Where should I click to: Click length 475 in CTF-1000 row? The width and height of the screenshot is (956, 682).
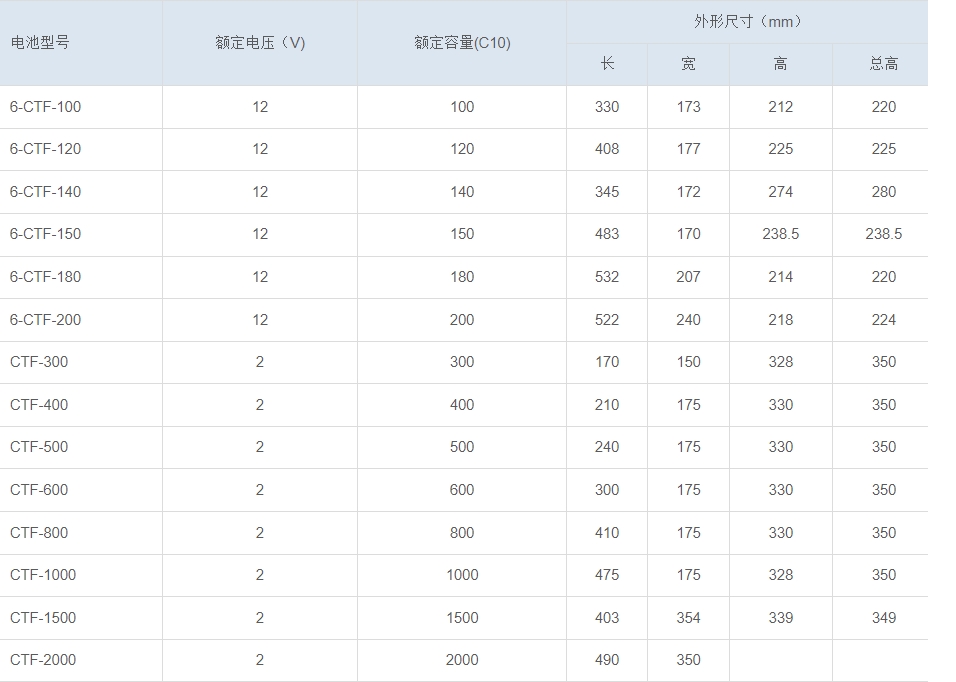point(607,575)
